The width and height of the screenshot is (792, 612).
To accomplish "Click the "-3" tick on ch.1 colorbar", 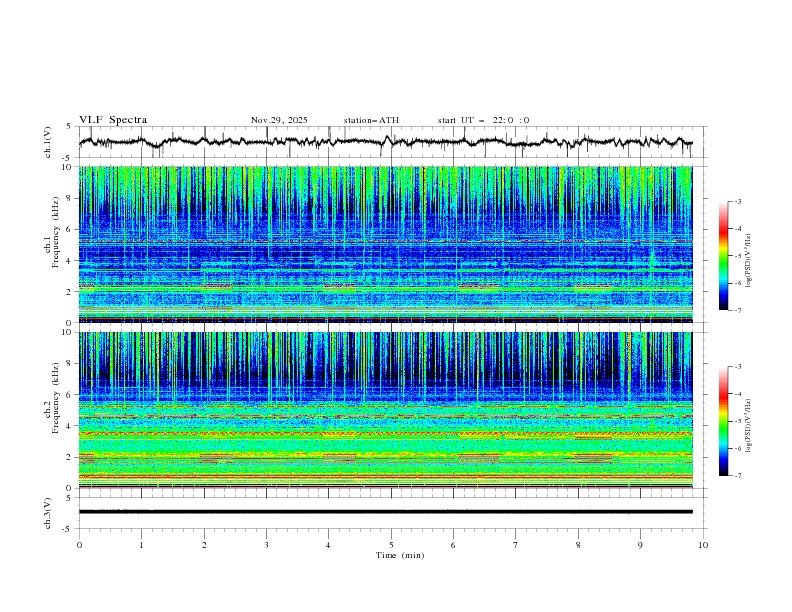I will [737, 201].
